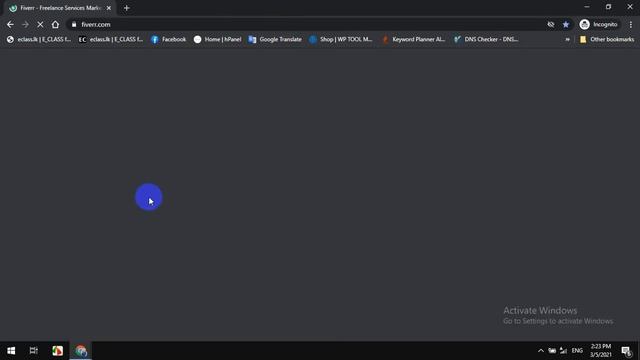Open the red-green app on the taskbar
The height and width of the screenshot is (360, 640).
tap(58, 351)
